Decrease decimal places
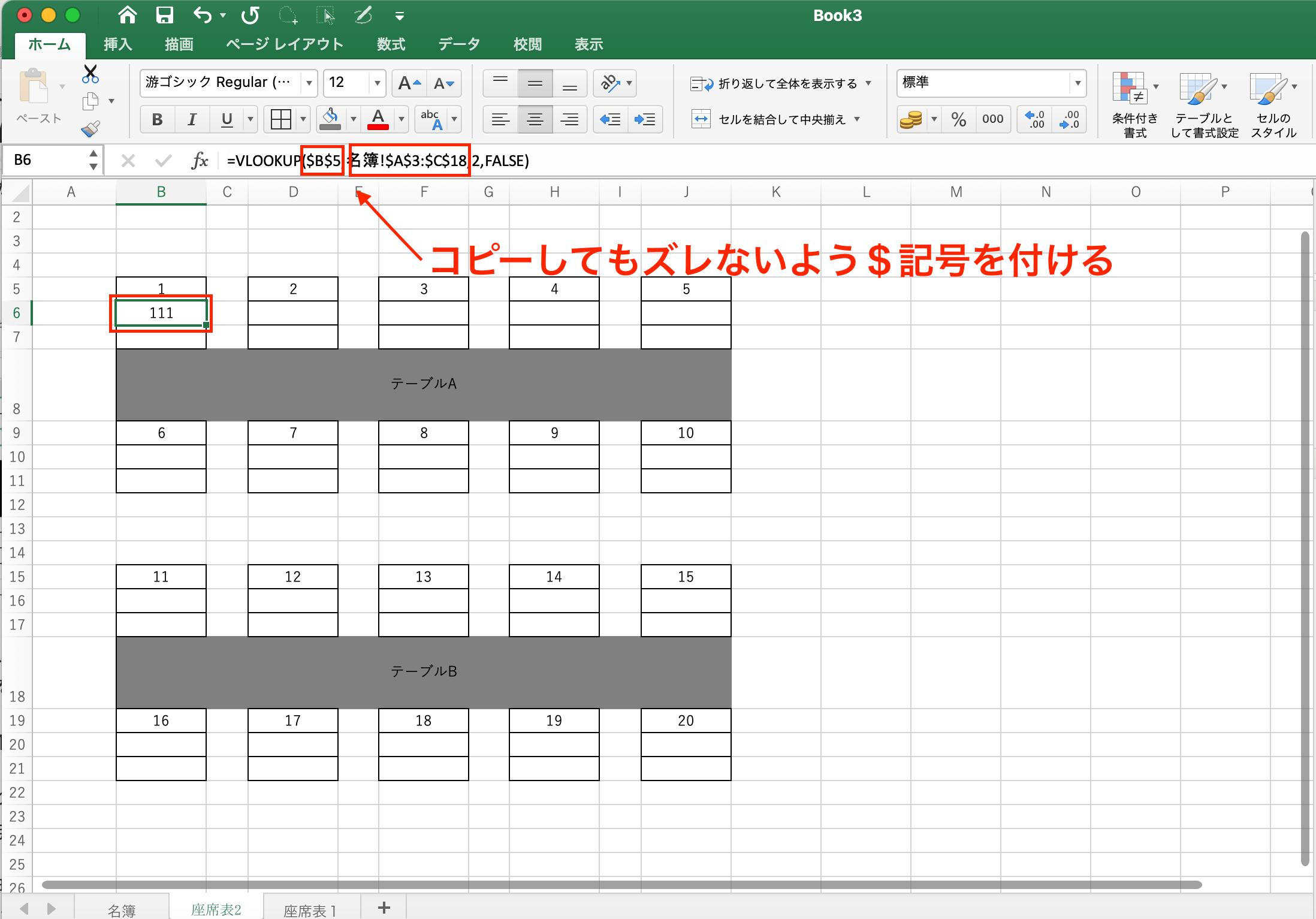 point(1069,119)
